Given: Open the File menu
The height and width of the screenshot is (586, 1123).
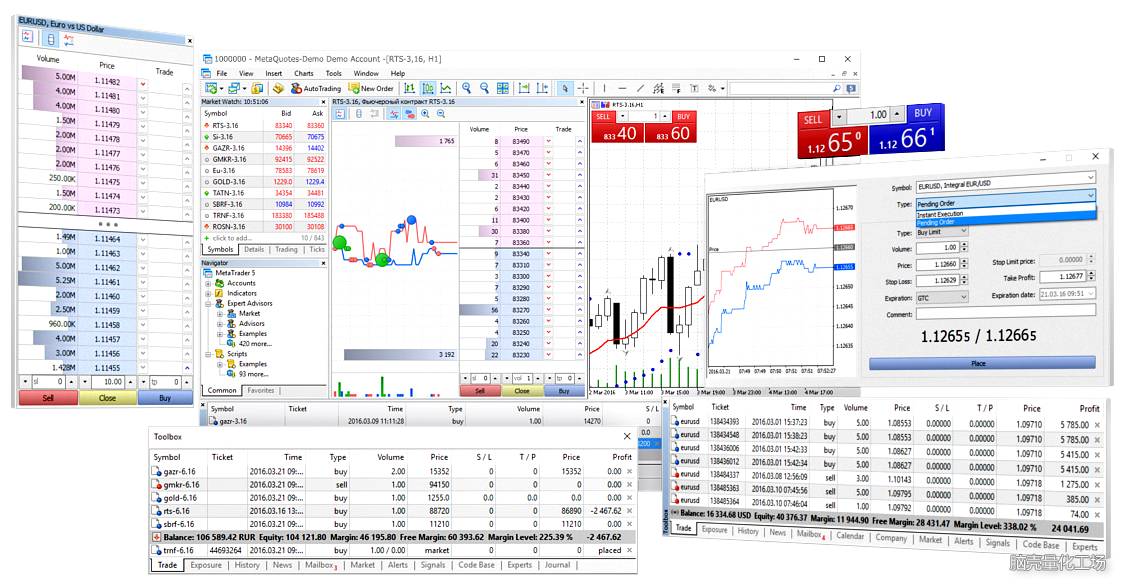Looking at the screenshot, I should [x=222, y=73].
